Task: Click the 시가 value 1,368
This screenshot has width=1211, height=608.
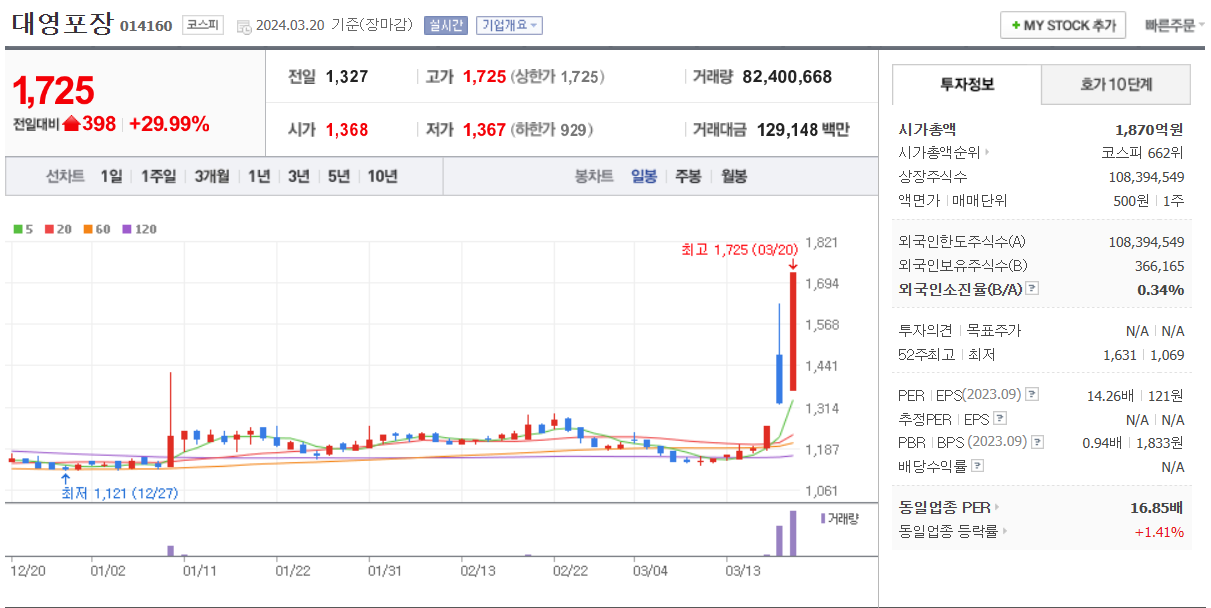Action: 347,129
